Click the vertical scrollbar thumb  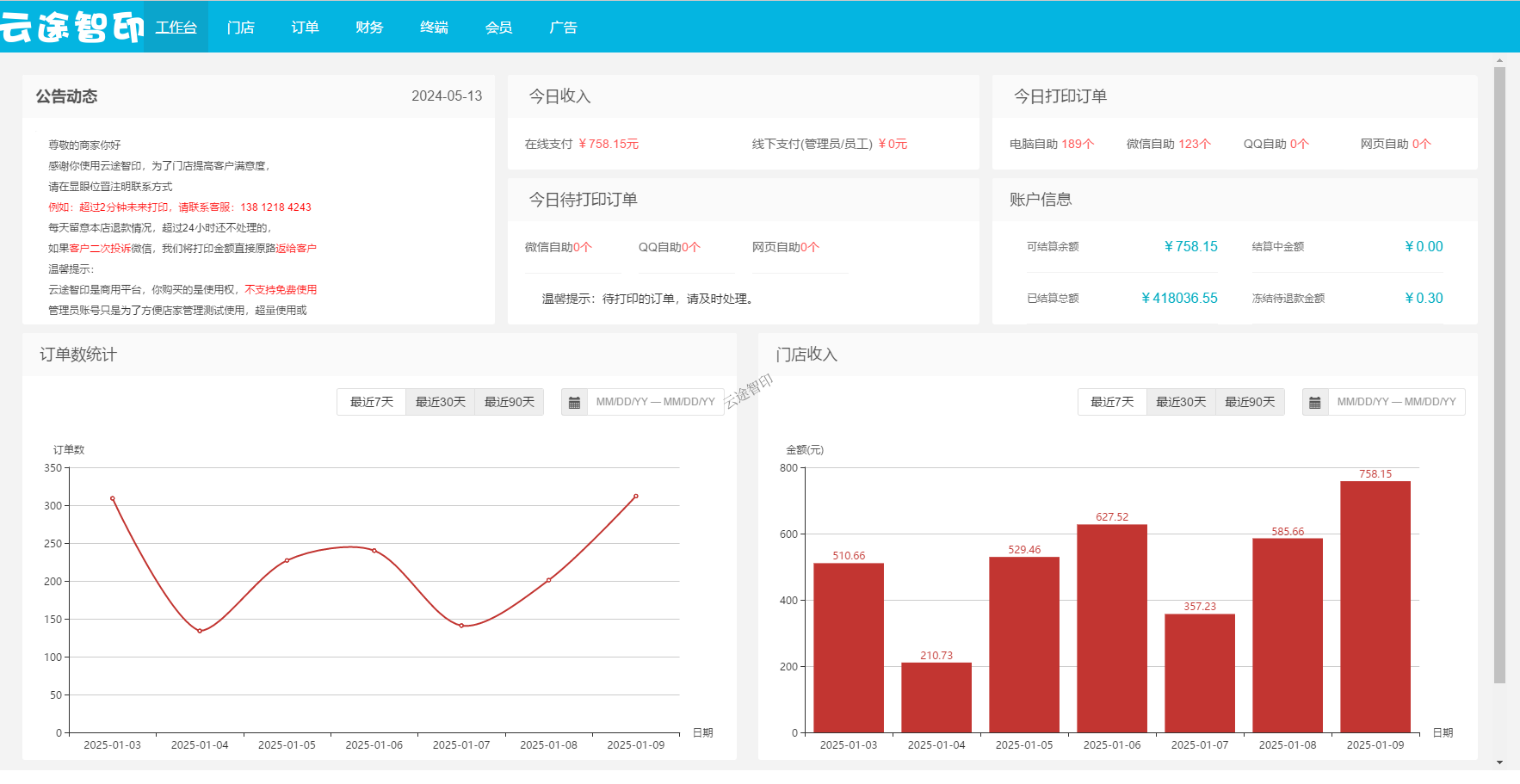coord(1499,375)
